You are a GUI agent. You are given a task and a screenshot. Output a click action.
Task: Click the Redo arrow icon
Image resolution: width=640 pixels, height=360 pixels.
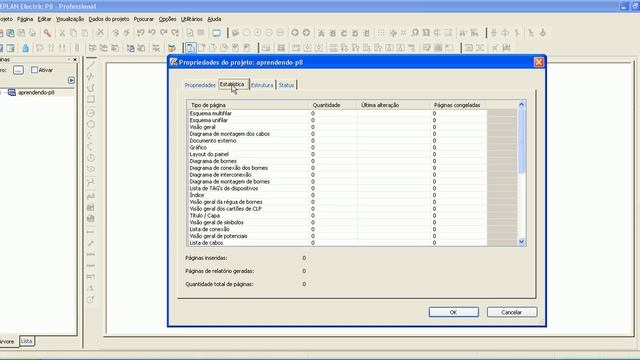click(x=164, y=33)
